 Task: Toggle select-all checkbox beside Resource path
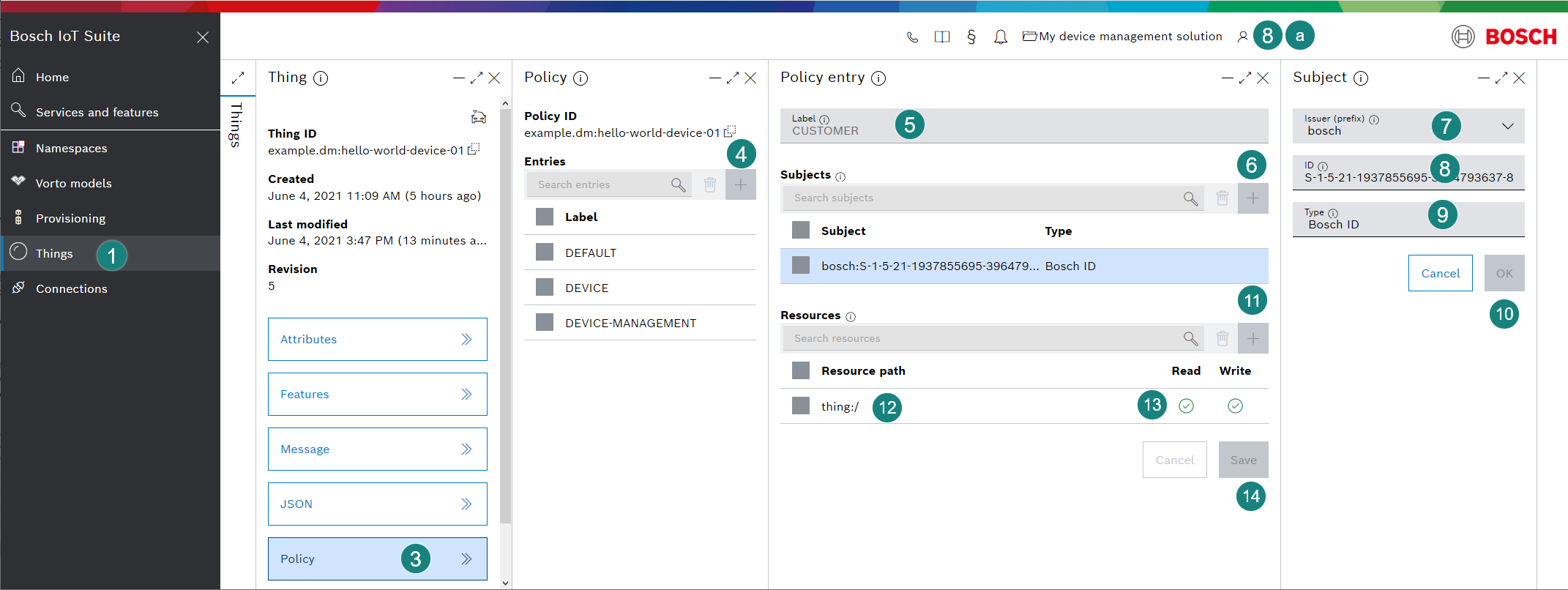pos(801,370)
